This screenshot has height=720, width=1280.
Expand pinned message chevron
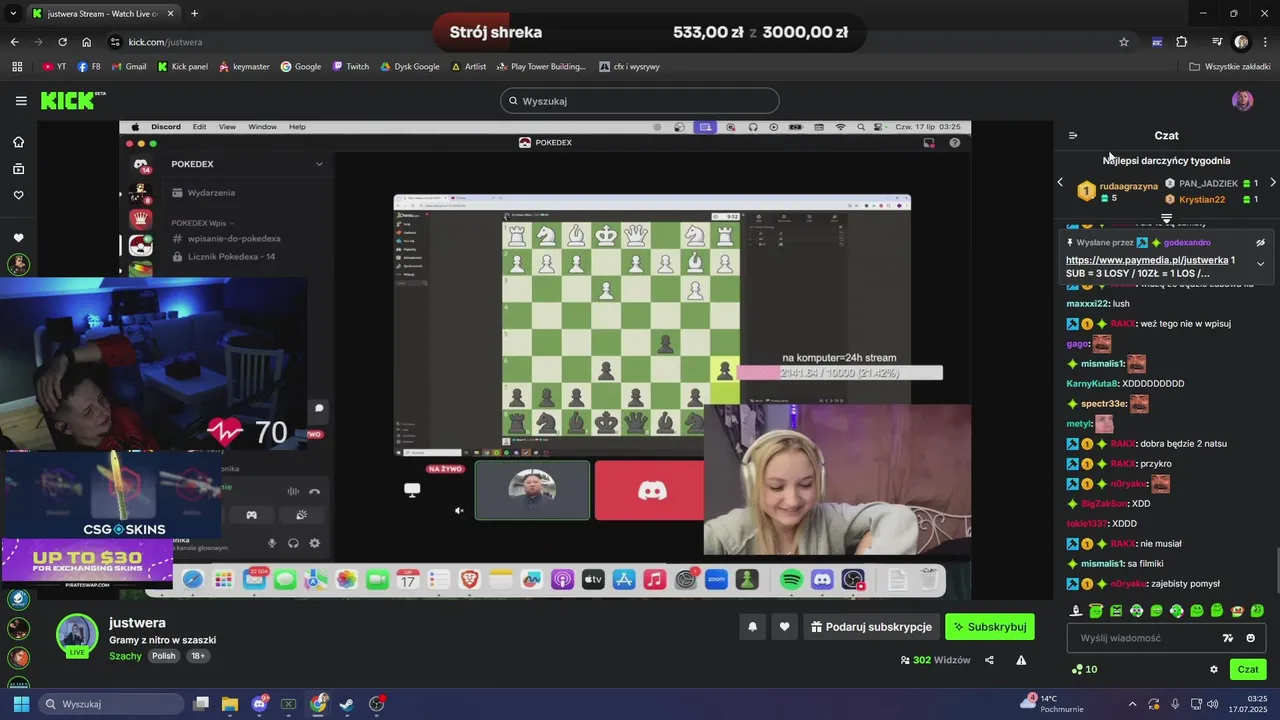coord(1260,264)
